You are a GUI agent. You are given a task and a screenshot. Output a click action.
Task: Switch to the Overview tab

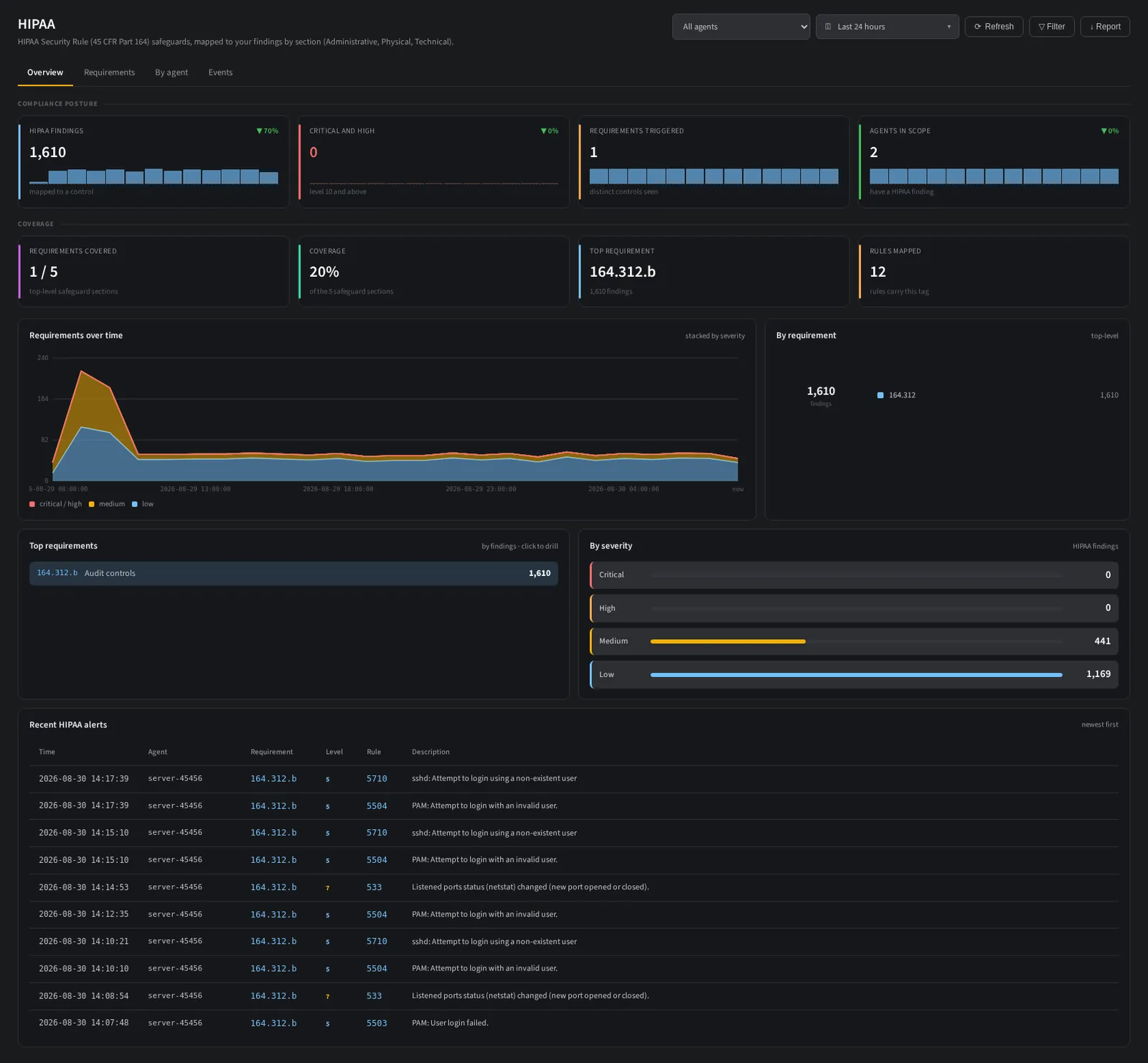pos(45,72)
